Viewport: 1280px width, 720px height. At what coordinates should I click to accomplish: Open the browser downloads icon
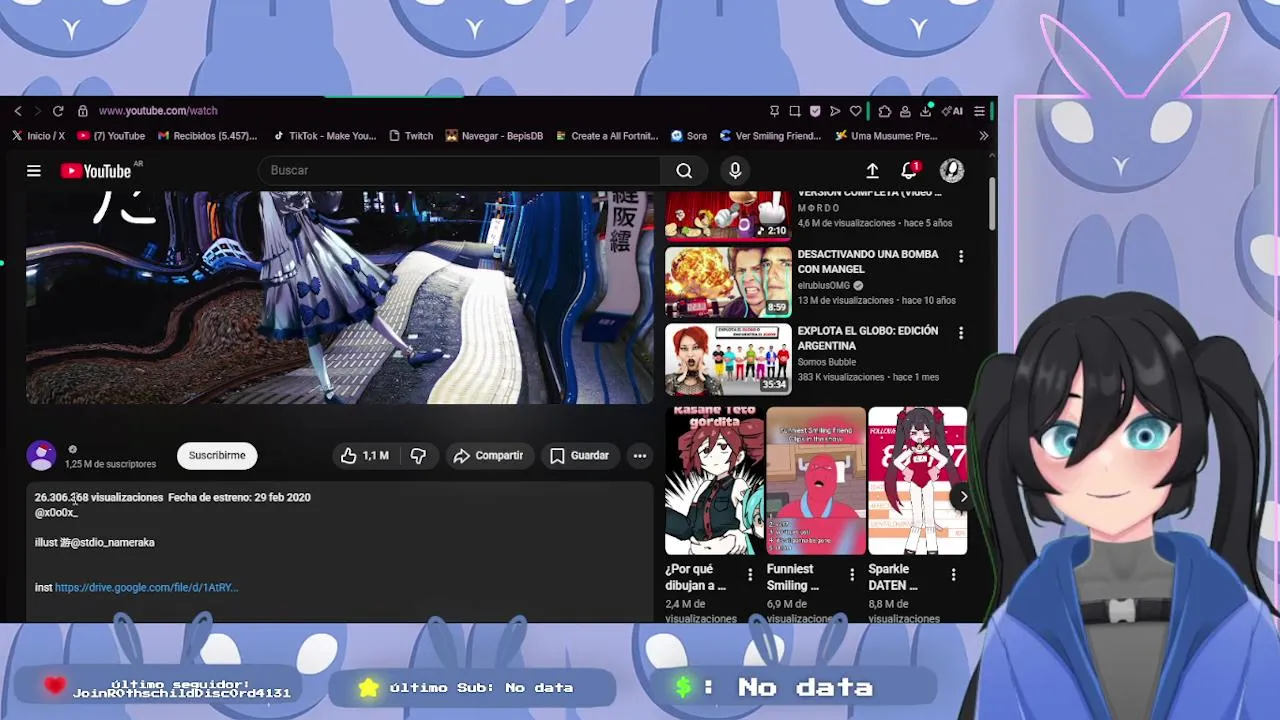pyautogui.click(x=926, y=111)
